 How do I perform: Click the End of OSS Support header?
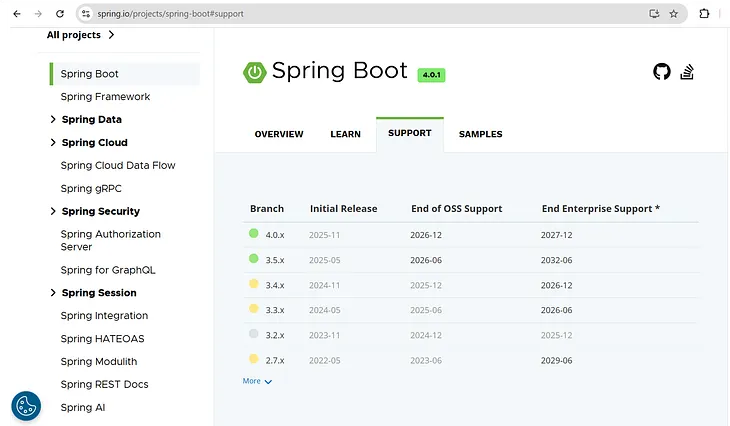tap(457, 209)
